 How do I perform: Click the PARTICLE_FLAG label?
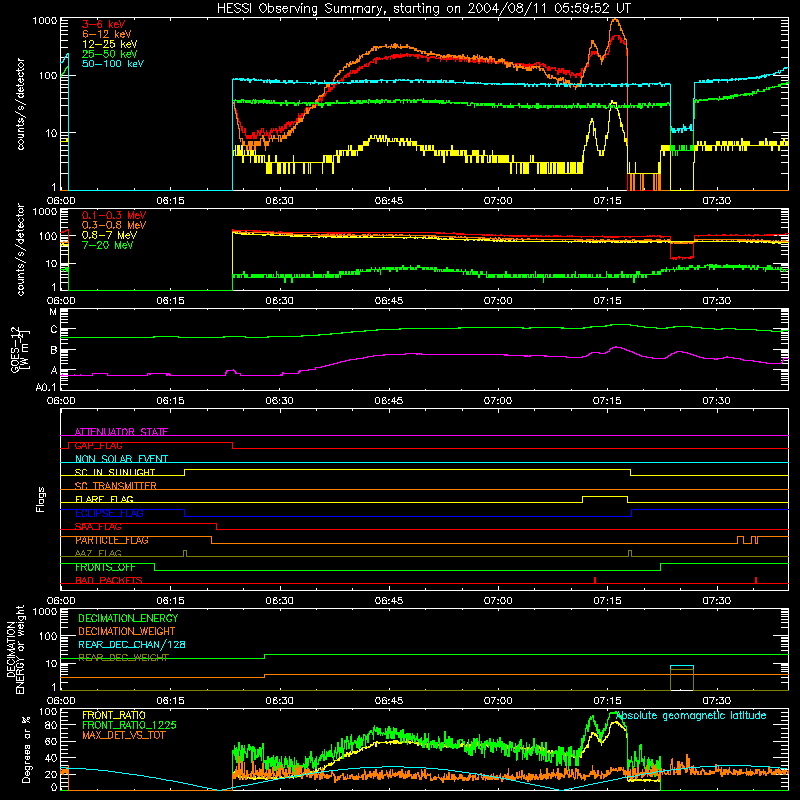[x=112, y=540]
